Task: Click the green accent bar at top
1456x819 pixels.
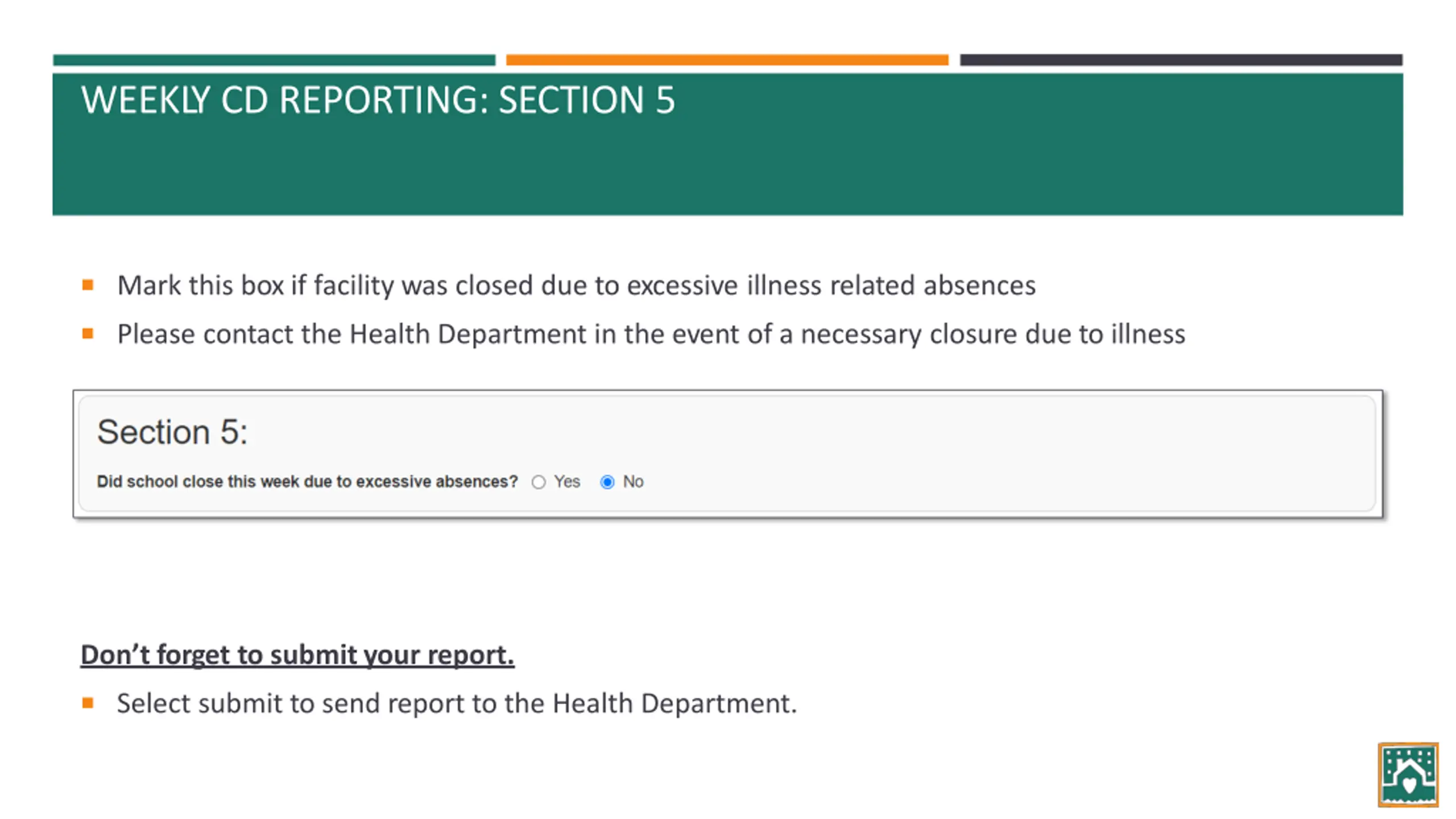Action: (x=274, y=60)
